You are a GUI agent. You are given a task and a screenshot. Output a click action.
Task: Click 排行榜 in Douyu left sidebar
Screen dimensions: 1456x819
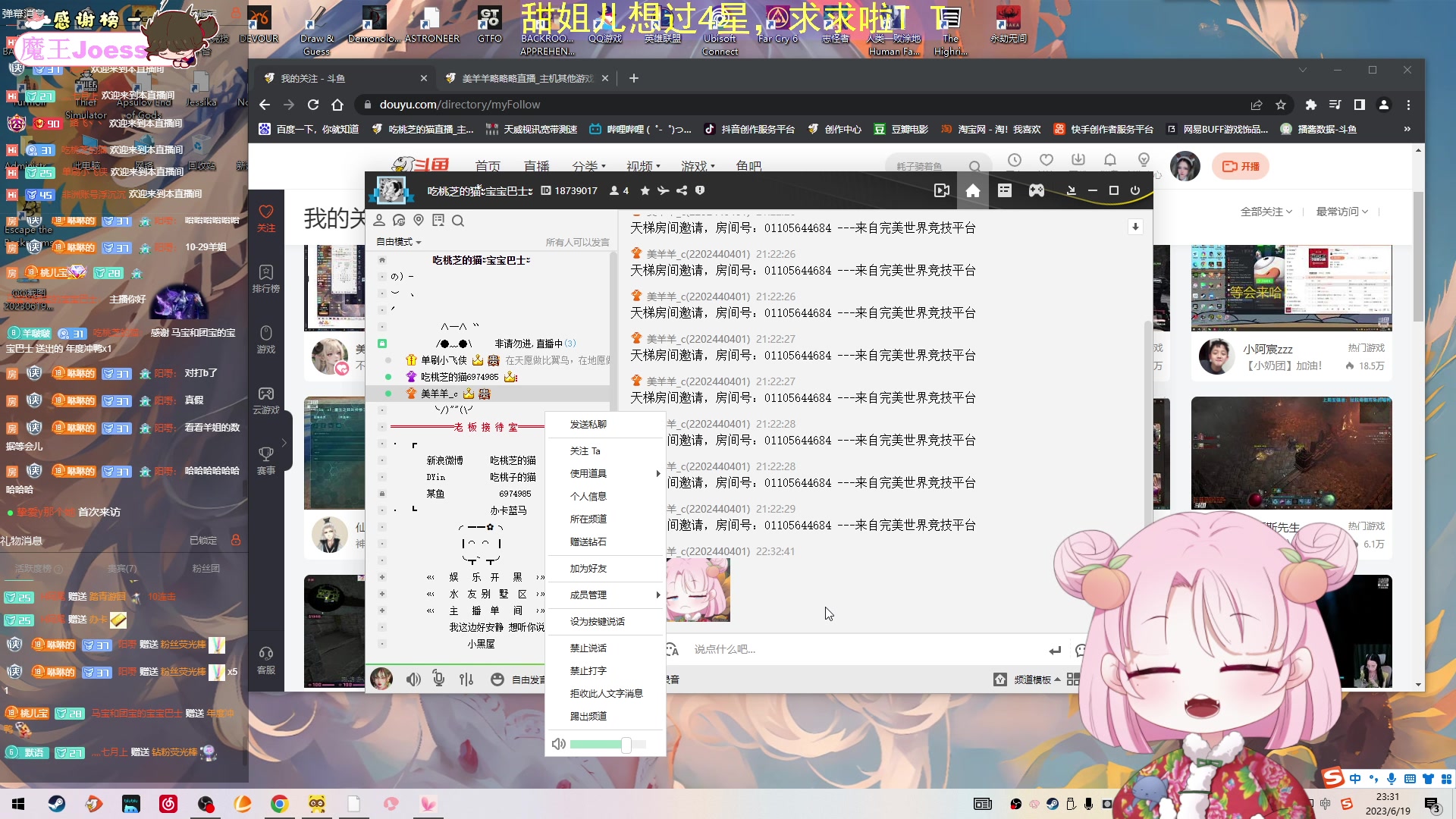266,279
